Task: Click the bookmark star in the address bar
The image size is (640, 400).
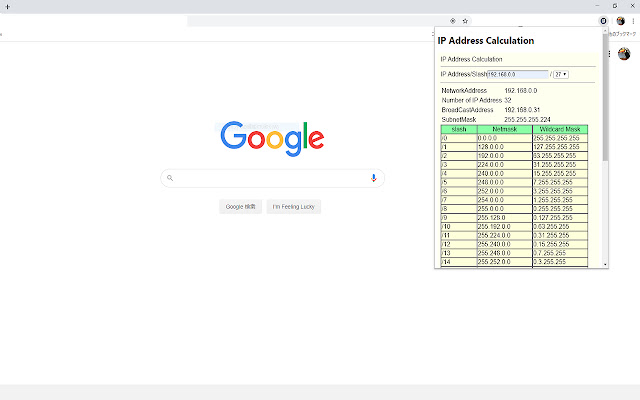Action: click(465, 21)
